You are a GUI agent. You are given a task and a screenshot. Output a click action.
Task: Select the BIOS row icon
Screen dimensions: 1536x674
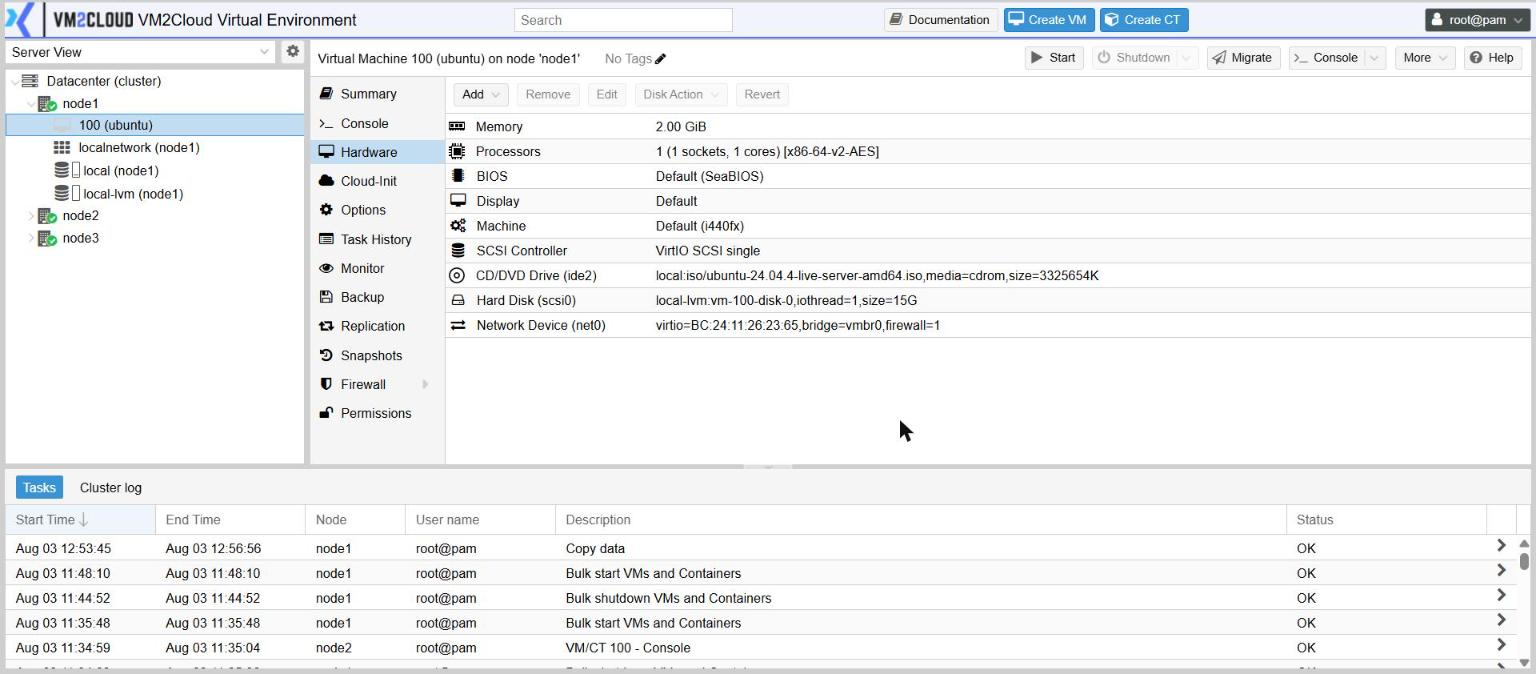pos(458,176)
